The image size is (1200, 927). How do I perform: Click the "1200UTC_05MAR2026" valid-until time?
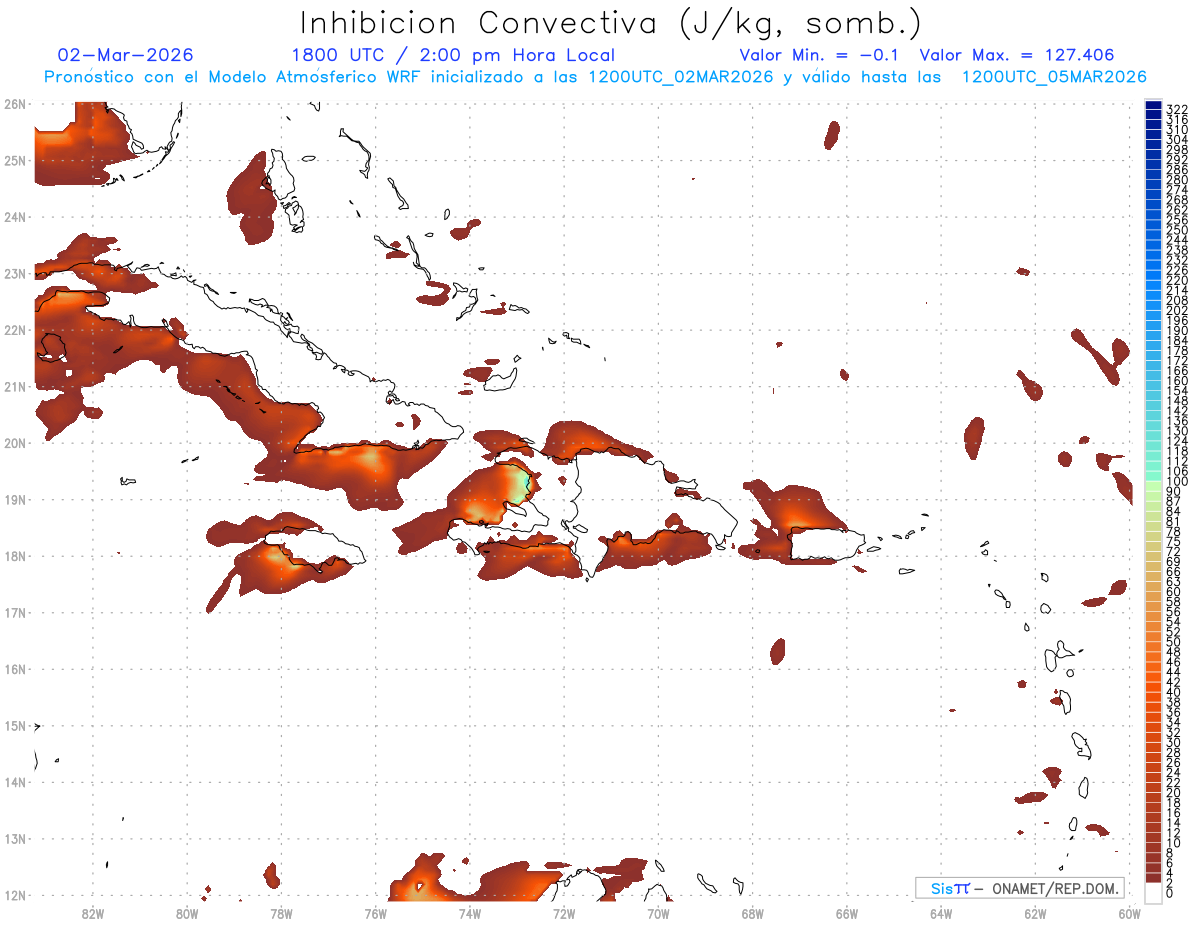click(1054, 77)
